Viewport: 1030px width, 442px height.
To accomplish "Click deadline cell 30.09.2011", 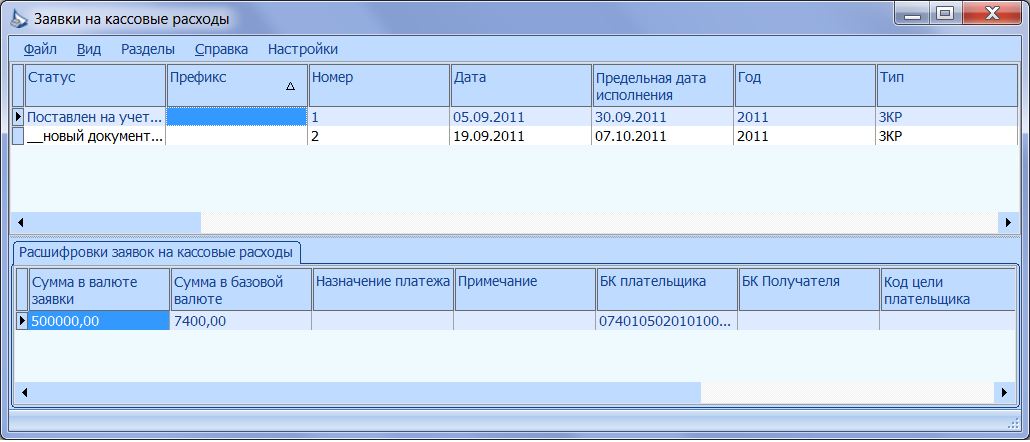I will pyautogui.click(x=663, y=117).
